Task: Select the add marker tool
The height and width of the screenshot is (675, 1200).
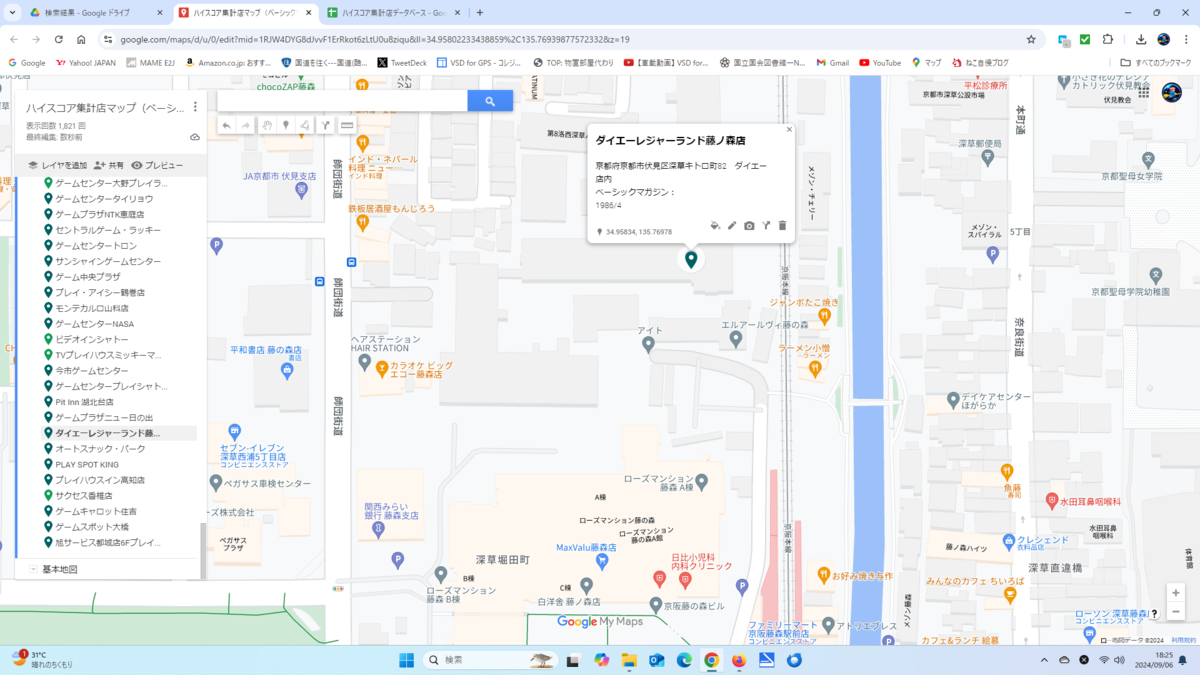Action: pyautogui.click(x=286, y=126)
